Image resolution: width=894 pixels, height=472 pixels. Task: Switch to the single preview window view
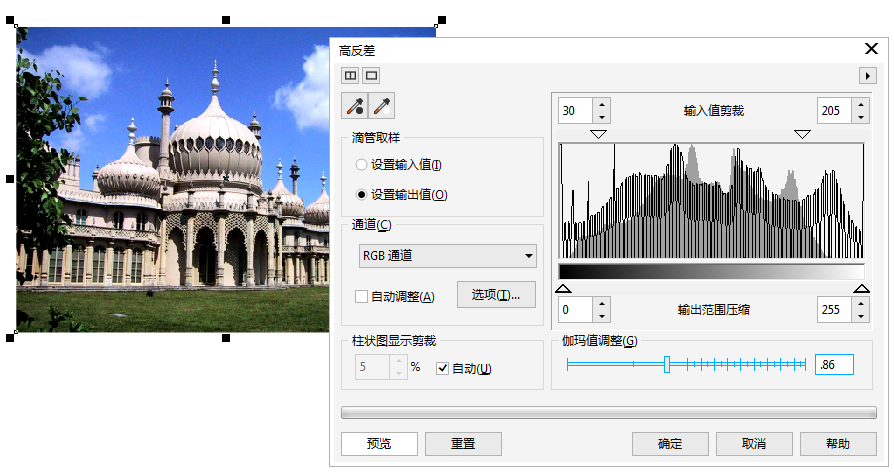click(x=371, y=75)
